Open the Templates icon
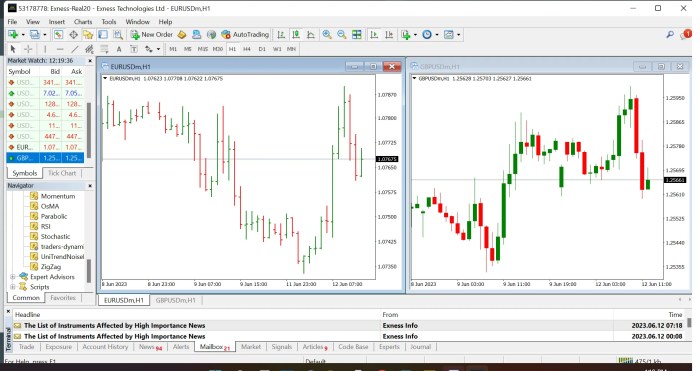This screenshot has width=700, height=371. click(449, 34)
